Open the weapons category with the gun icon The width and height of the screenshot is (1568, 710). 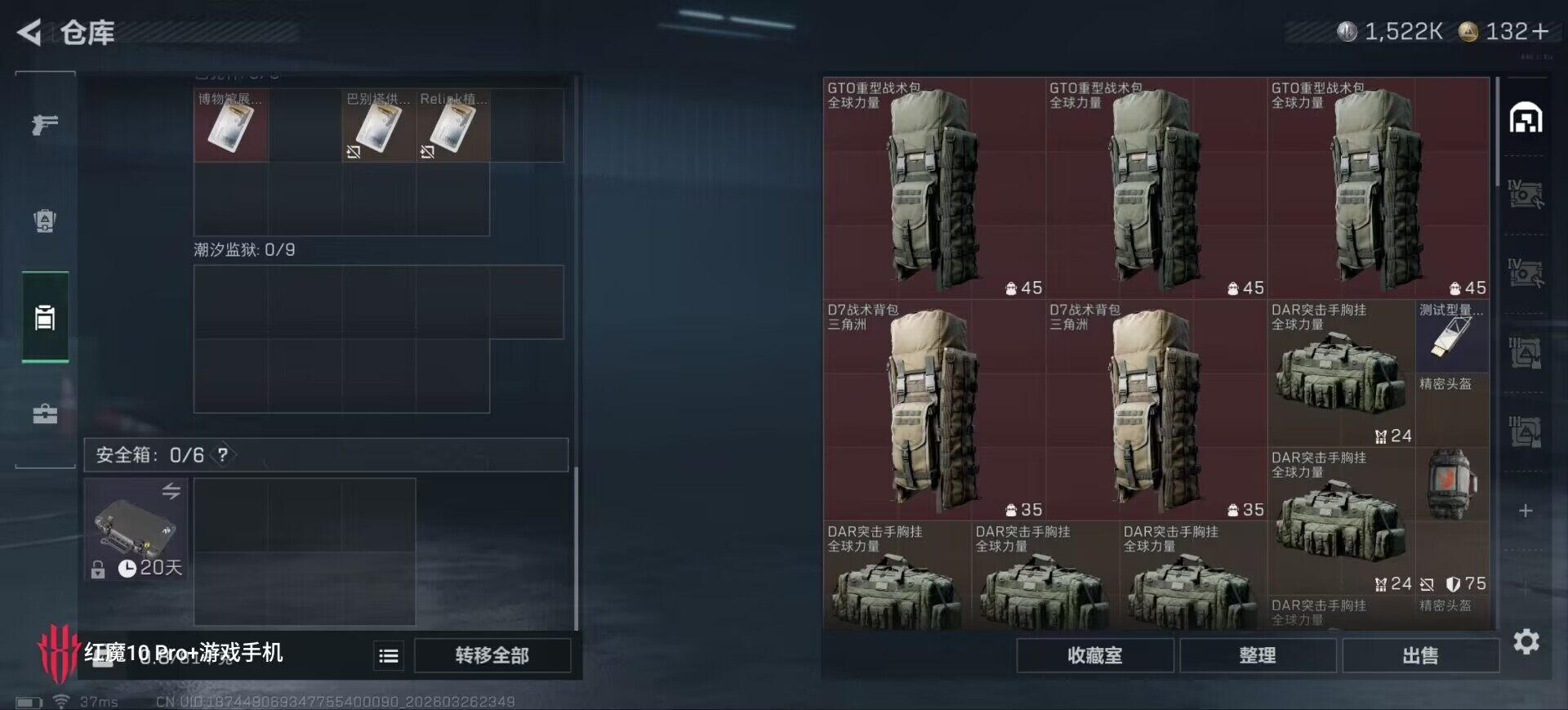pyautogui.click(x=45, y=124)
